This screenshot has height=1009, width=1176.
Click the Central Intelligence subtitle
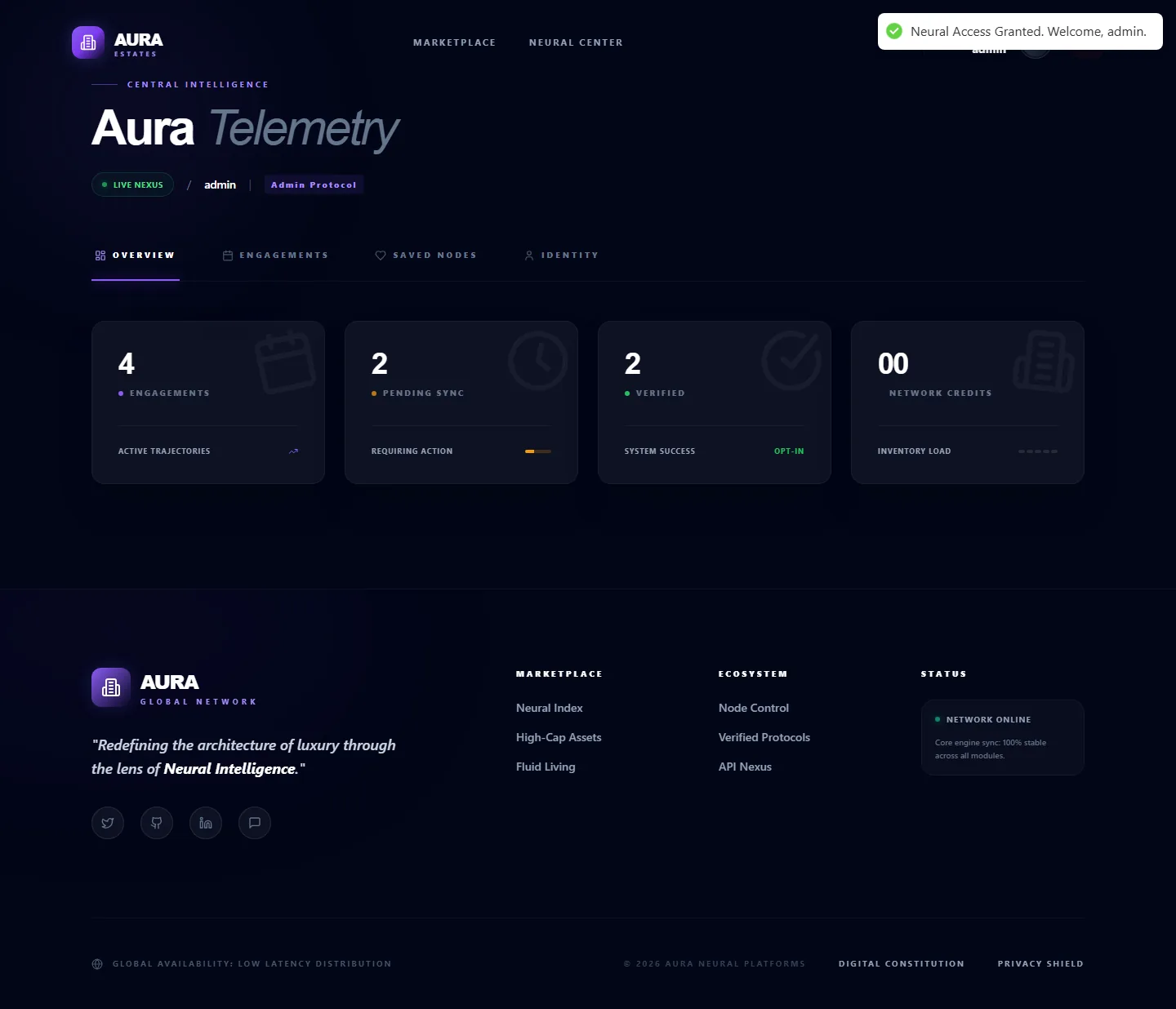198,85
